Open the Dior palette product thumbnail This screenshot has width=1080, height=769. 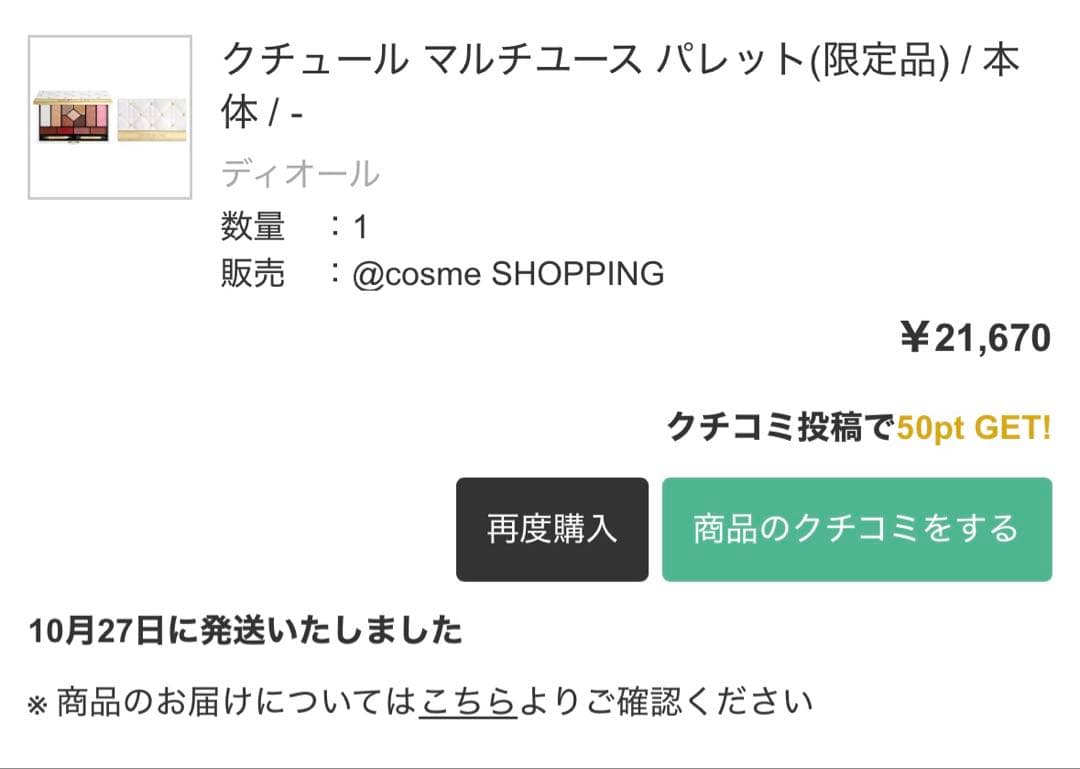(110, 118)
